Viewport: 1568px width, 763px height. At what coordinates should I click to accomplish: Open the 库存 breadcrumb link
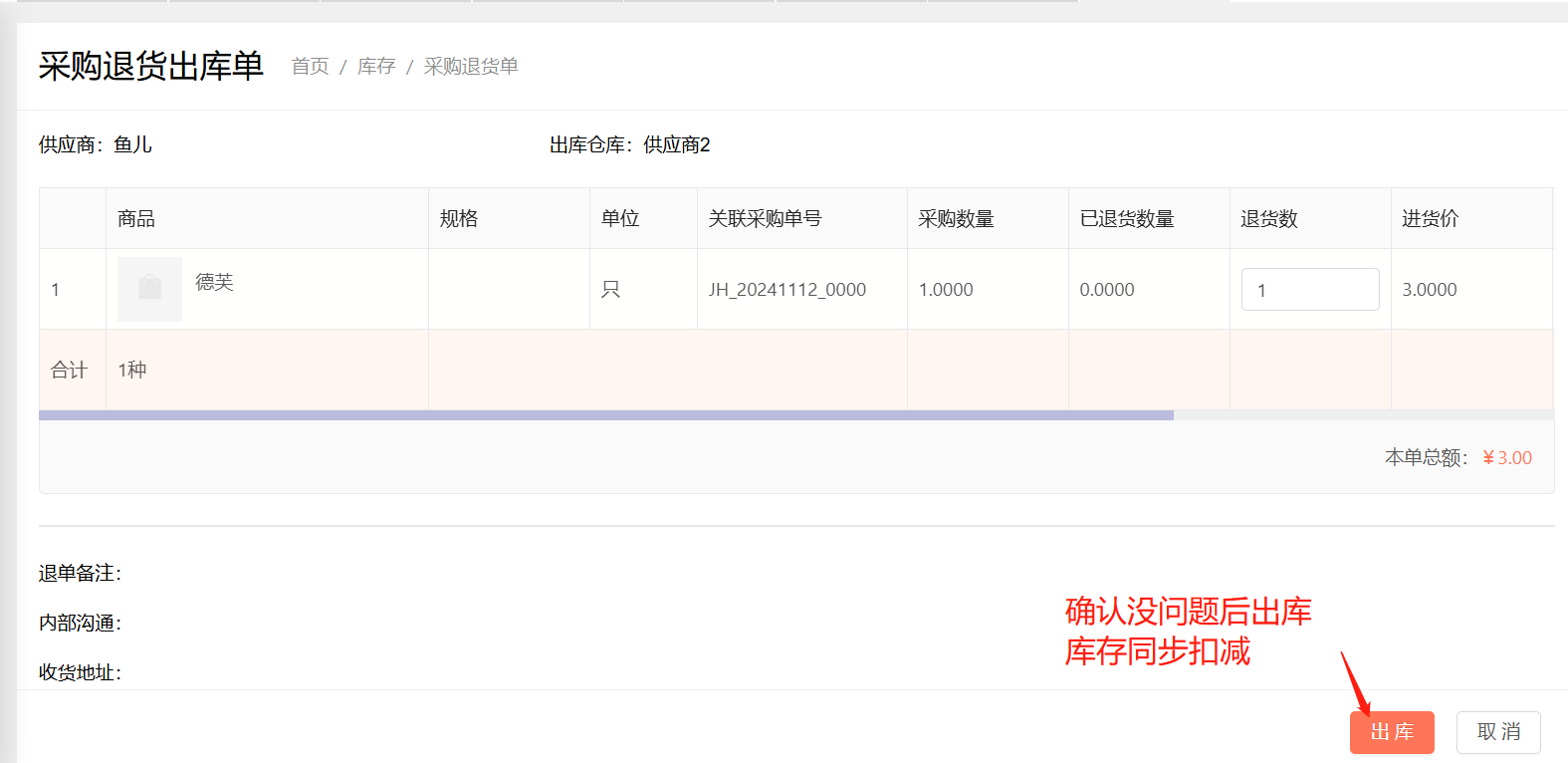point(376,67)
